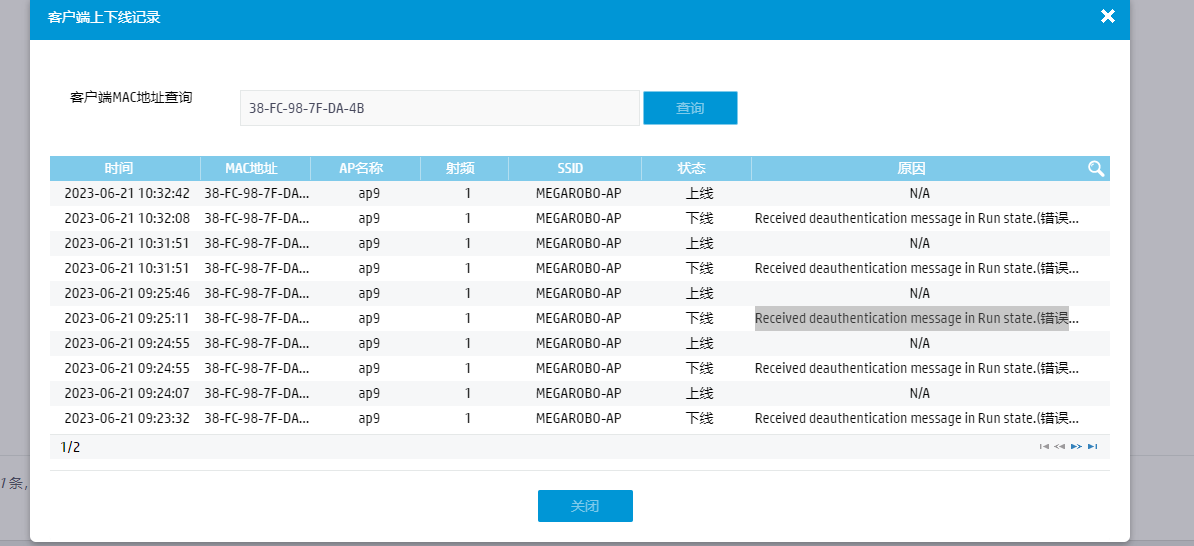Go to first page pagination icon
1194x546 pixels.
1044,447
